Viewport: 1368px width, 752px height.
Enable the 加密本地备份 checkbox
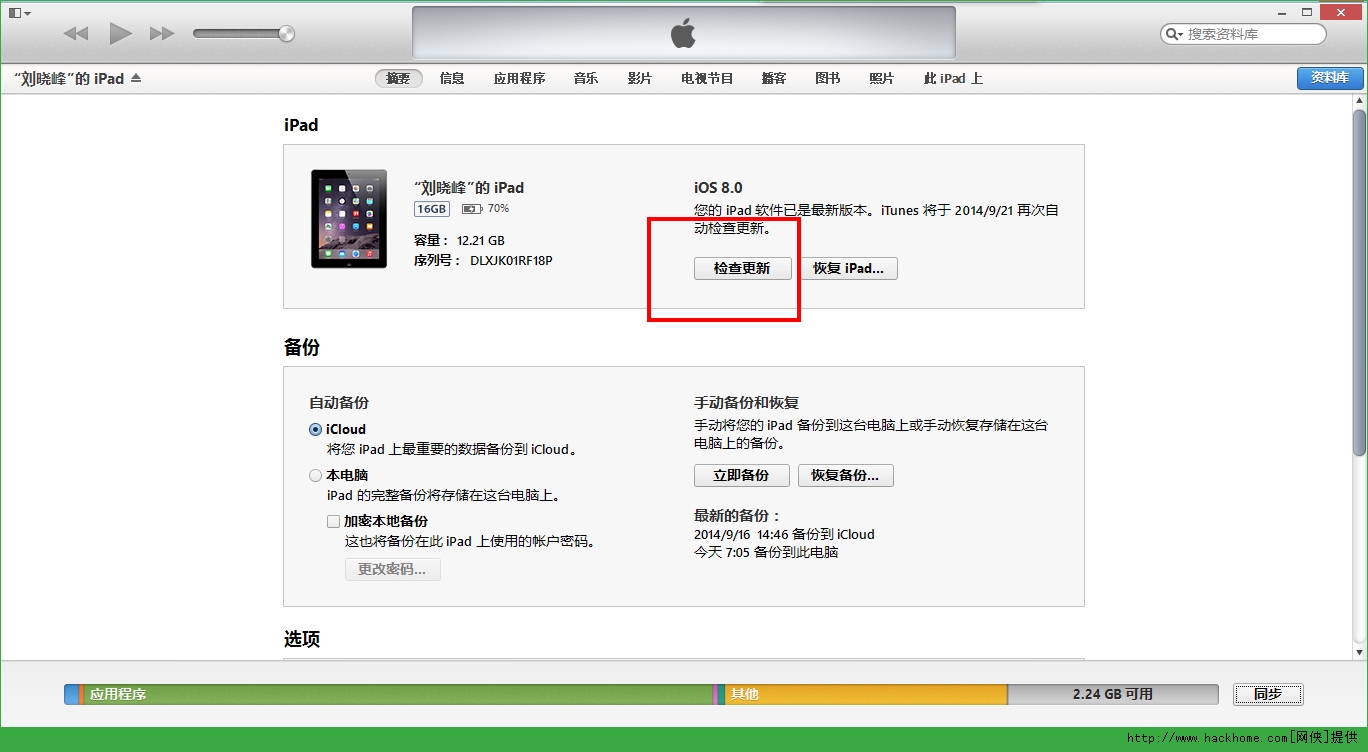point(334,521)
